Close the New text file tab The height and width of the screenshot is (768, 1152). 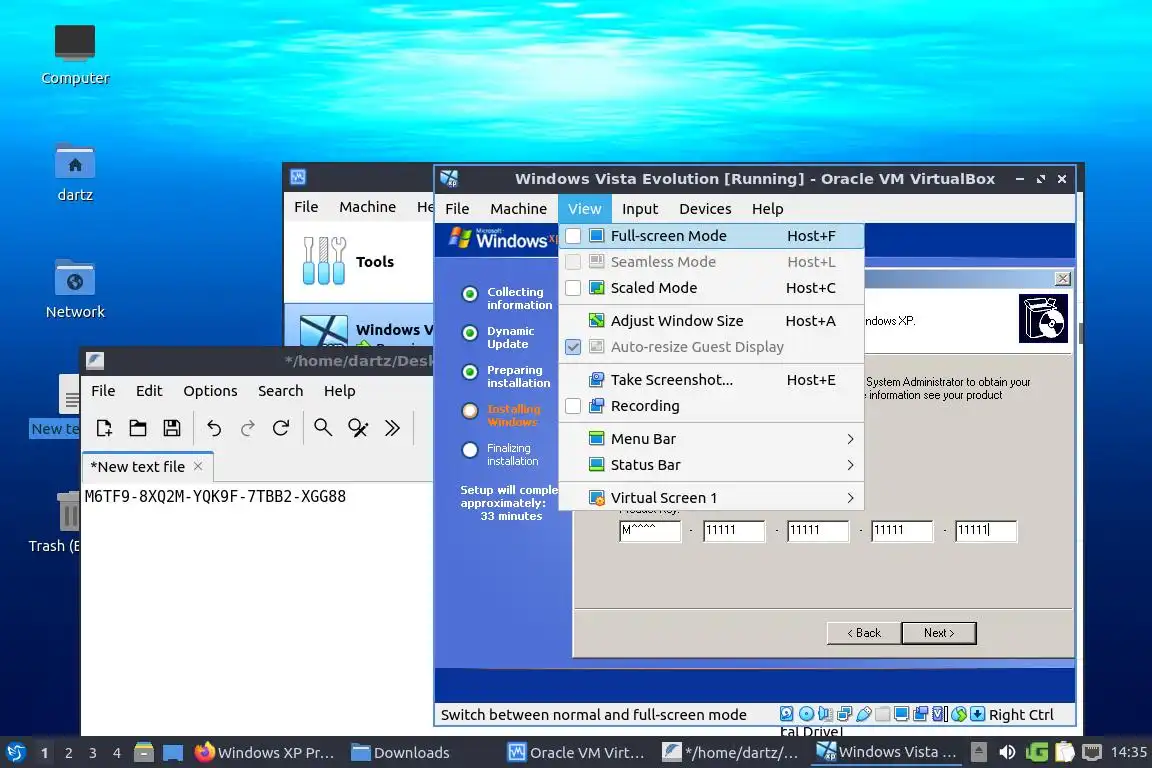pyautogui.click(x=198, y=466)
